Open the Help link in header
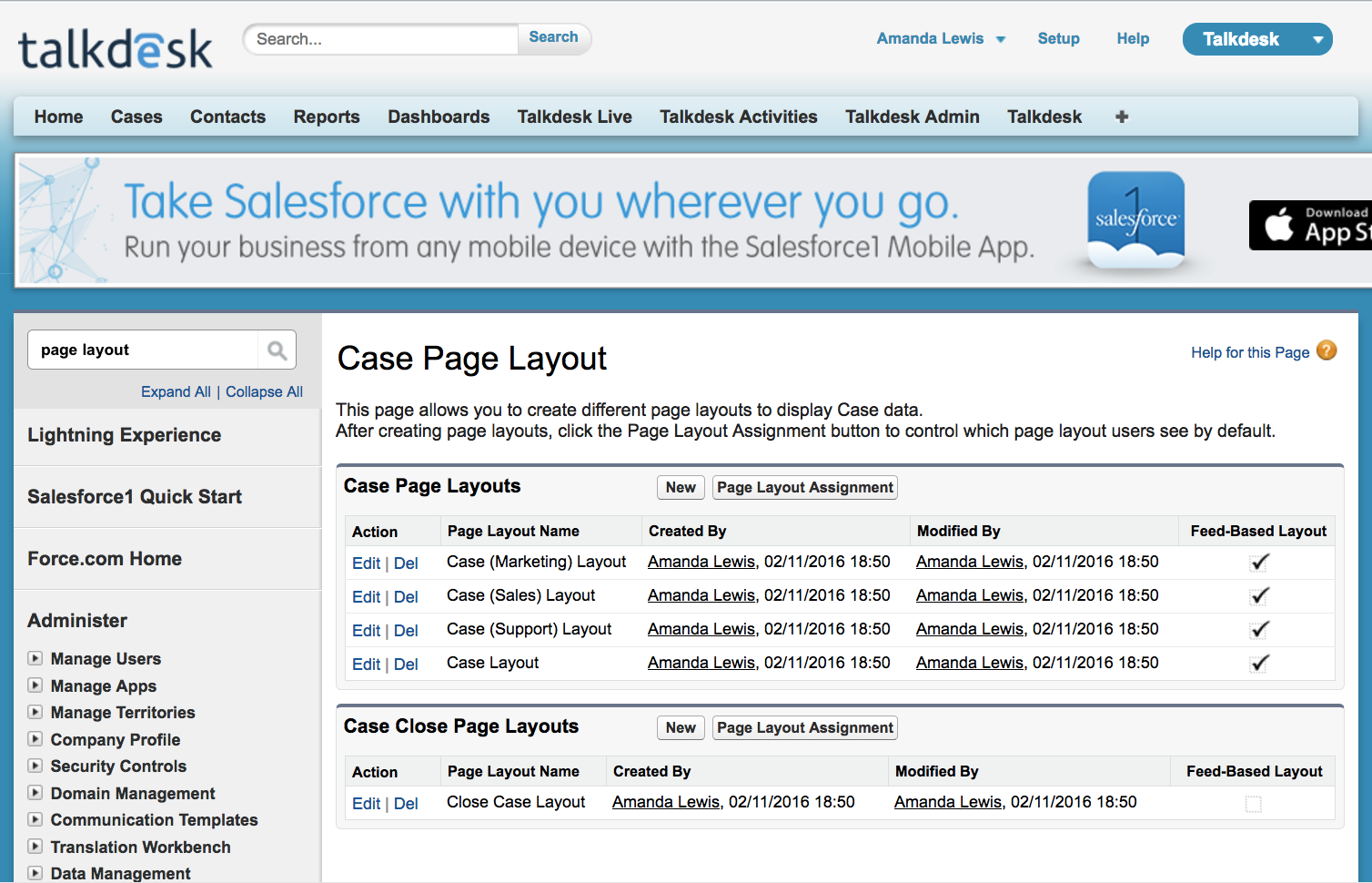This screenshot has width=1372, height=883. pyautogui.click(x=1133, y=38)
